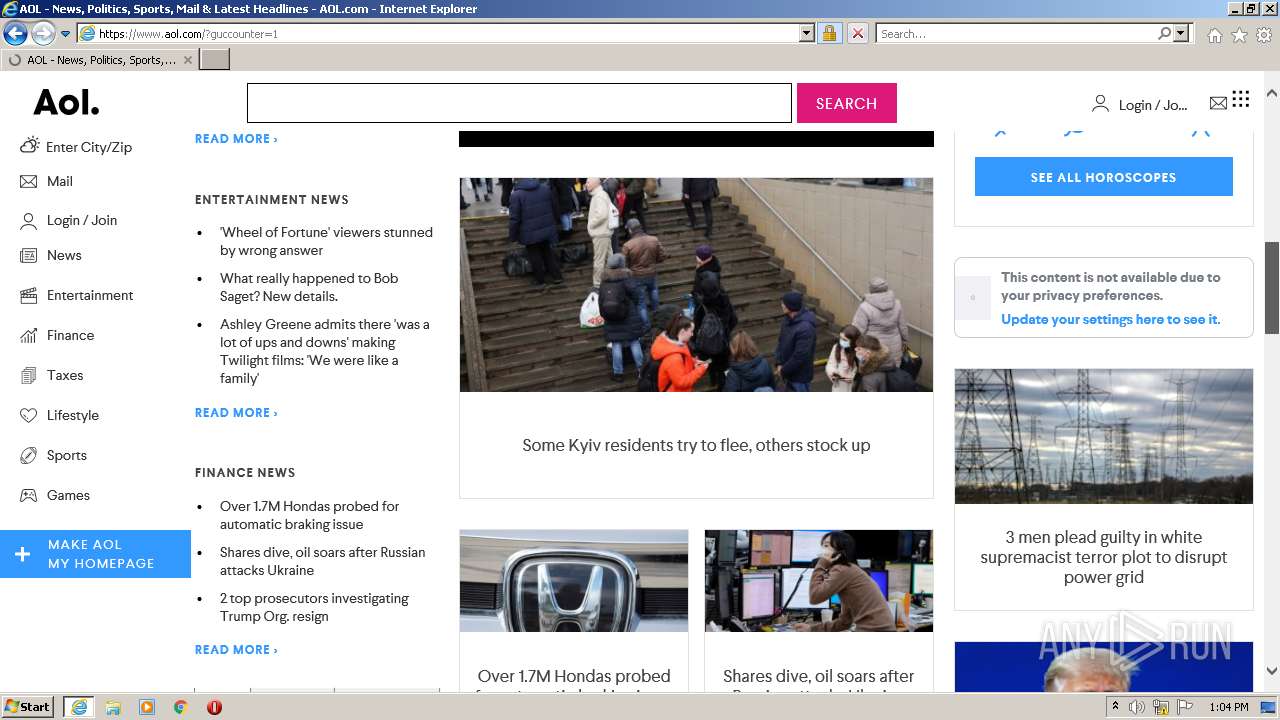1280x720 pixels.
Task: Click the page vertical scrollbar thumb
Action: point(1272,288)
